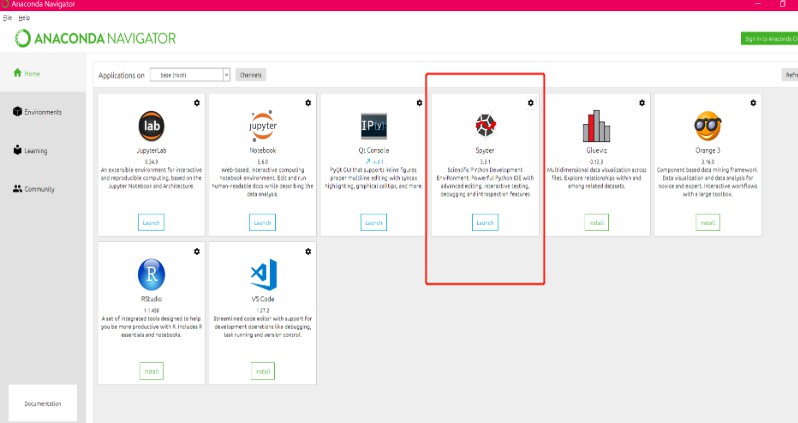Screen dimensions: 798x423
Task: Click the Spyder application icon
Action: pos(485,125)
